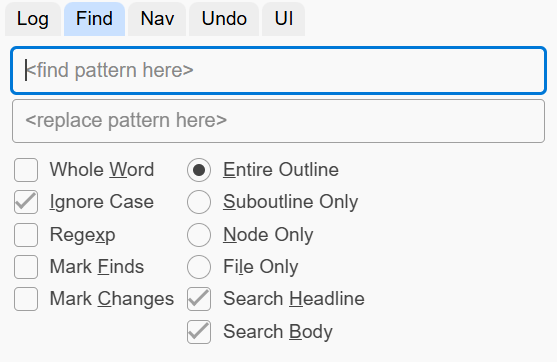The width and height of the screenshot is (557, 362).
Task: Select the Find tab
Action: 94,19
